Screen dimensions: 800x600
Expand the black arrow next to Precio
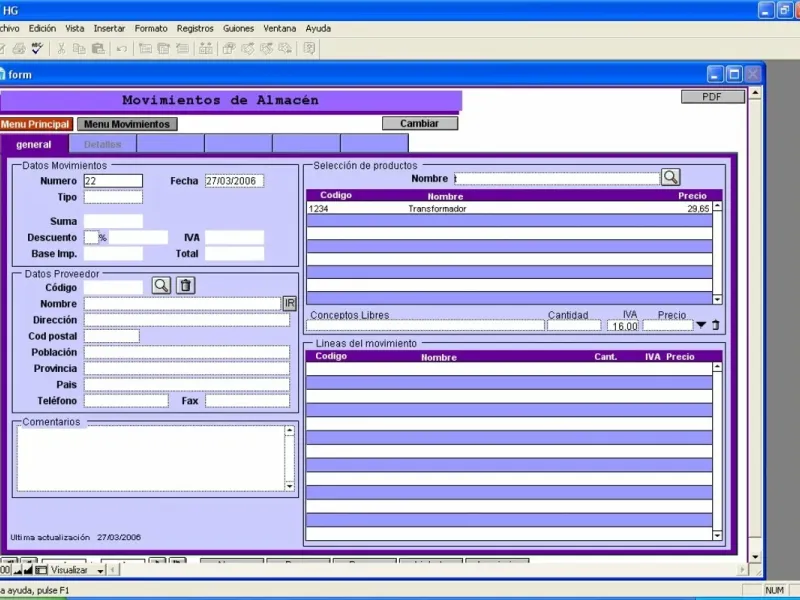[701, 325]
